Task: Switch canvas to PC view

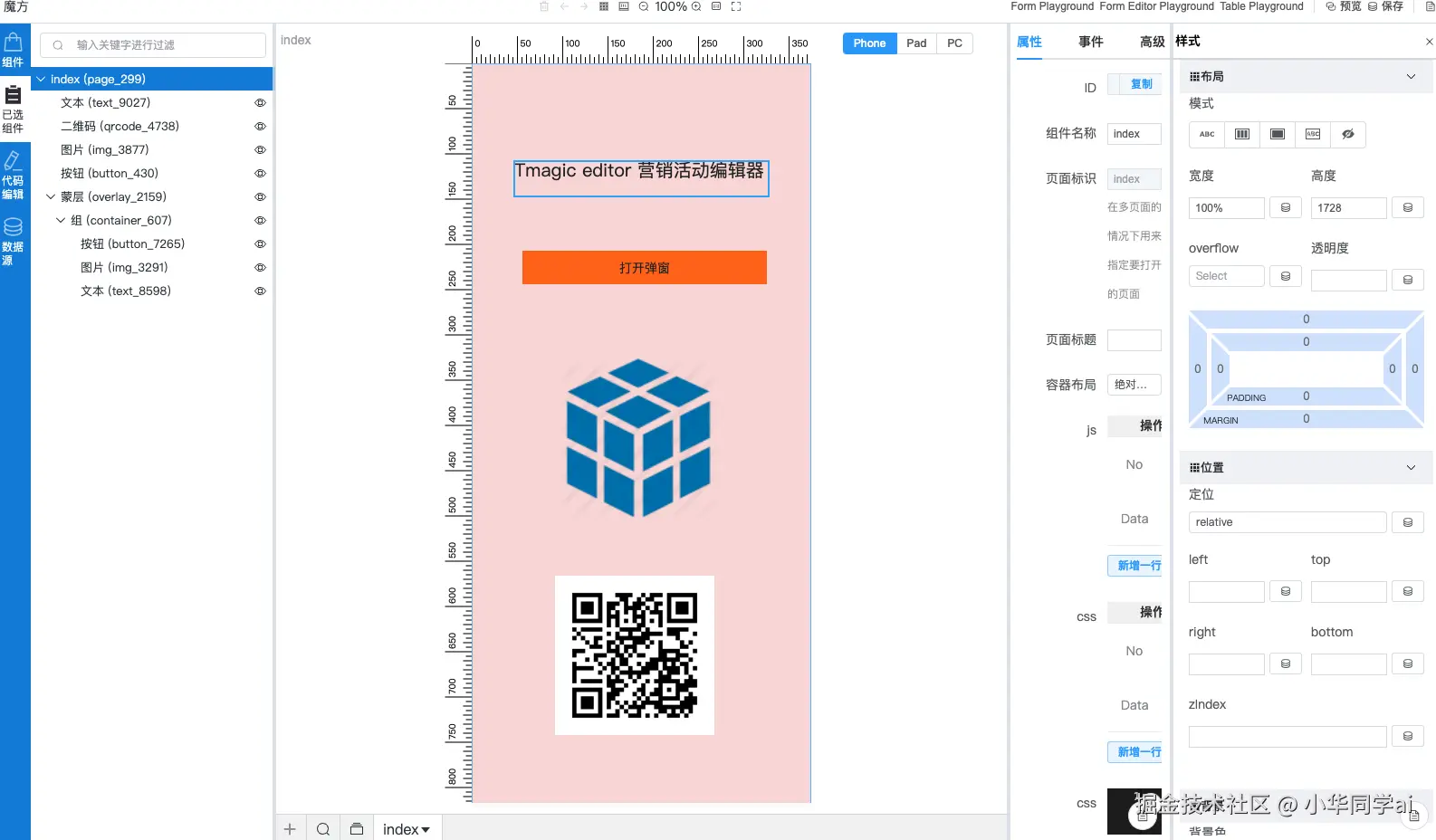Action: pos(954,43)
